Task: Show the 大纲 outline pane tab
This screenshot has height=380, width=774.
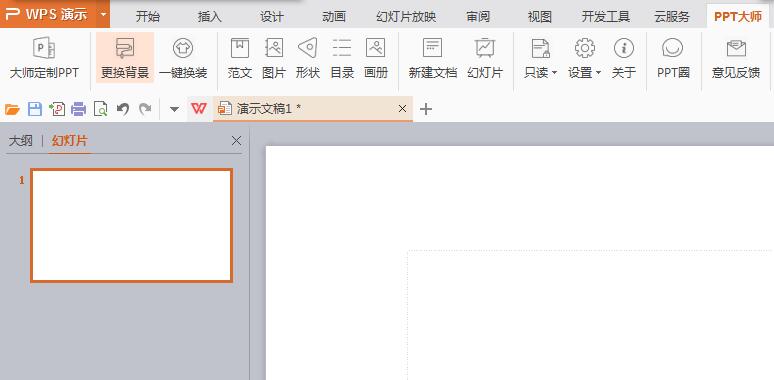Action: tap(21, 141)
